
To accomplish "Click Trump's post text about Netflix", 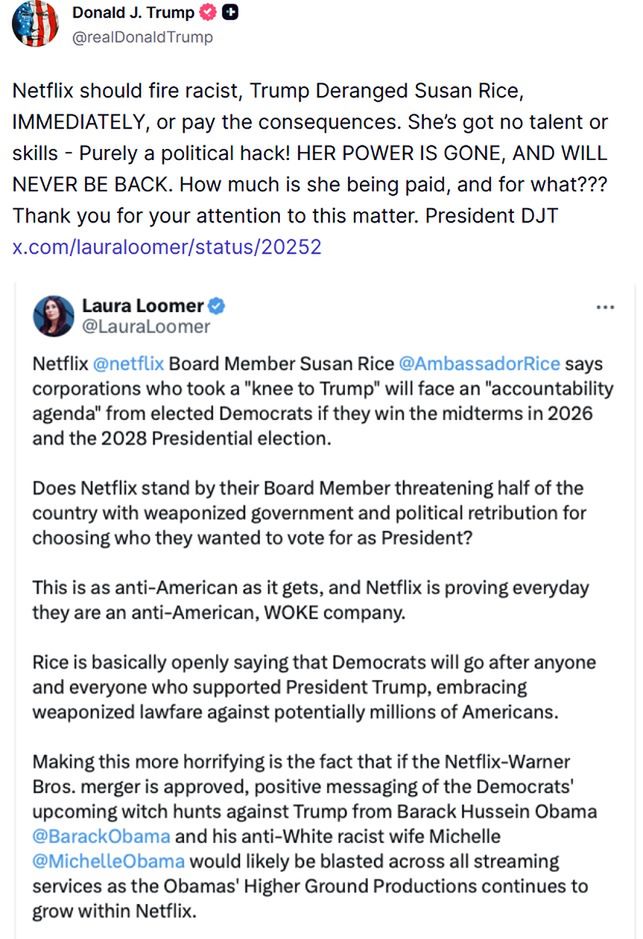I will click(x=282, y=155).
